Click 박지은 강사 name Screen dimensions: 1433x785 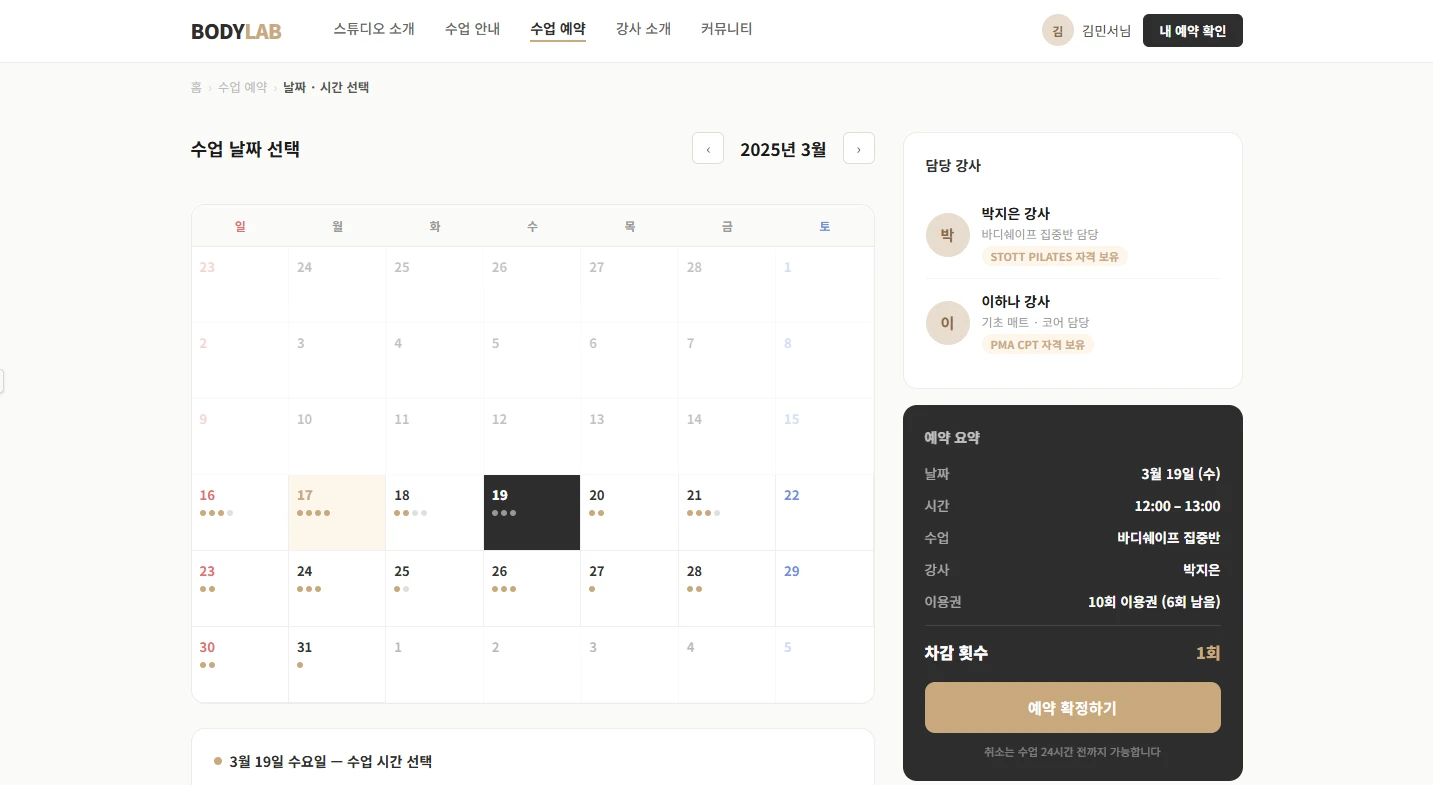(1015, 213)
